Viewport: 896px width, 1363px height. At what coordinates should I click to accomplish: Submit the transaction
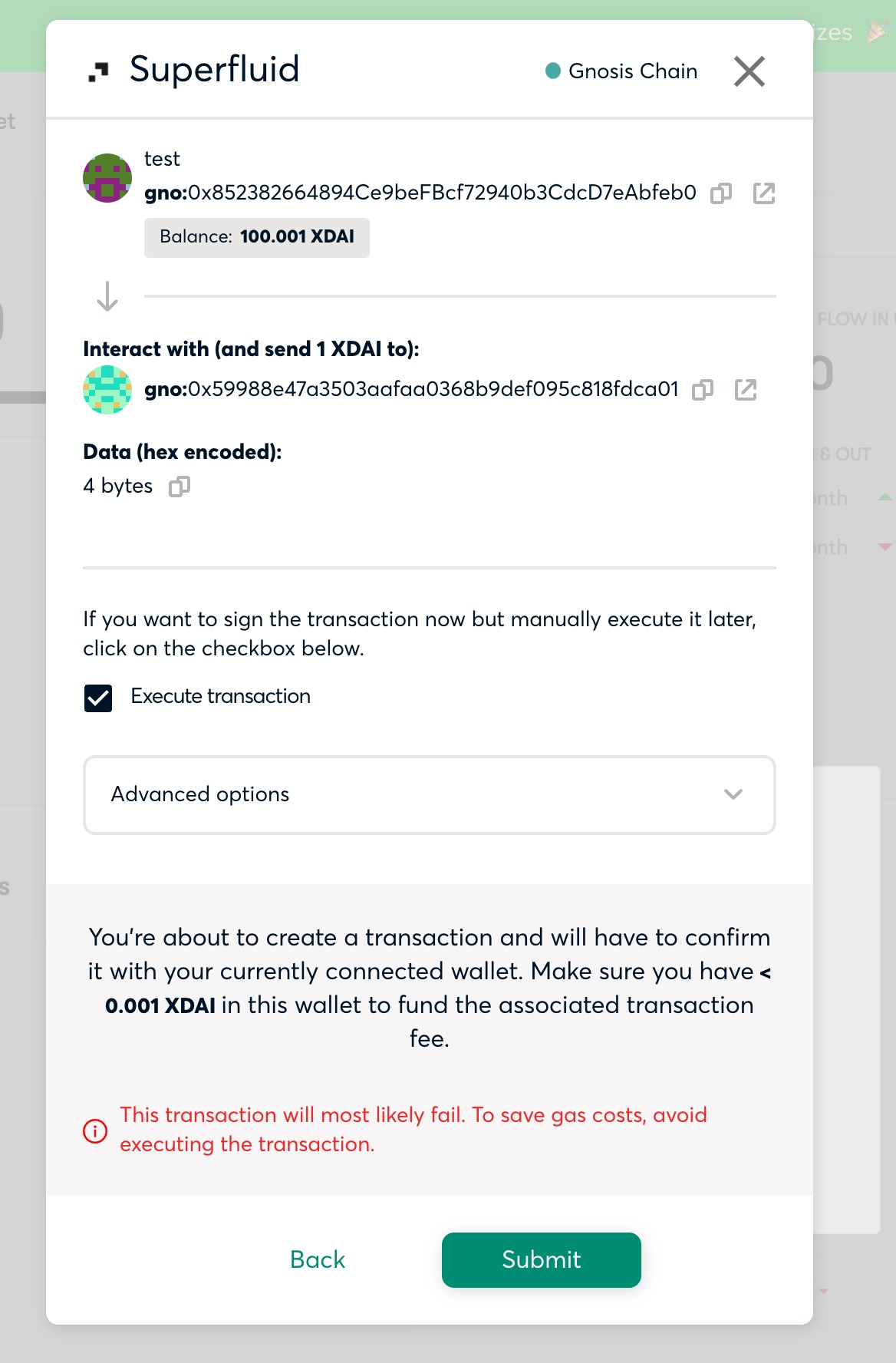(x=541, y=1259)
